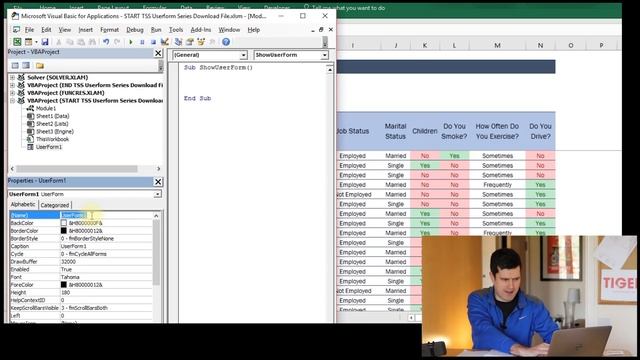Close the Properties - UserForm1 pane
Viewport: 640px width, 360px height.
(x=158, y=182)
